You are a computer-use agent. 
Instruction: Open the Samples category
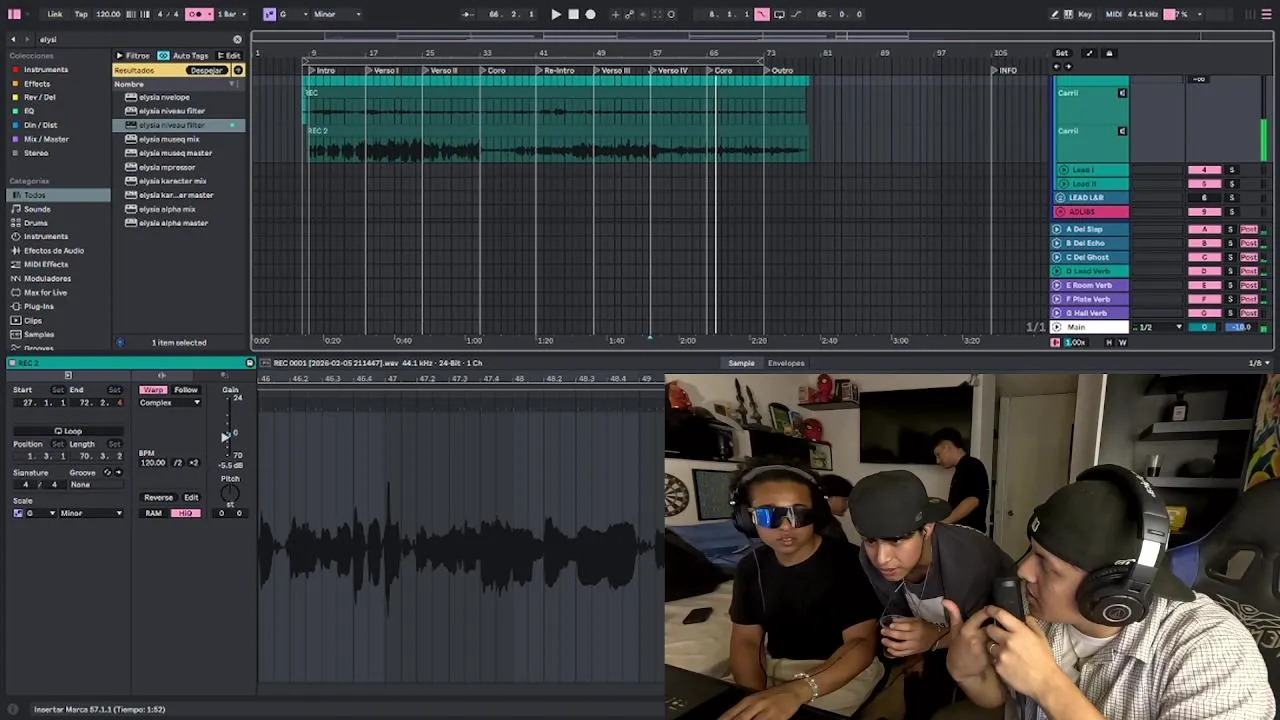[x=39, y=334]
